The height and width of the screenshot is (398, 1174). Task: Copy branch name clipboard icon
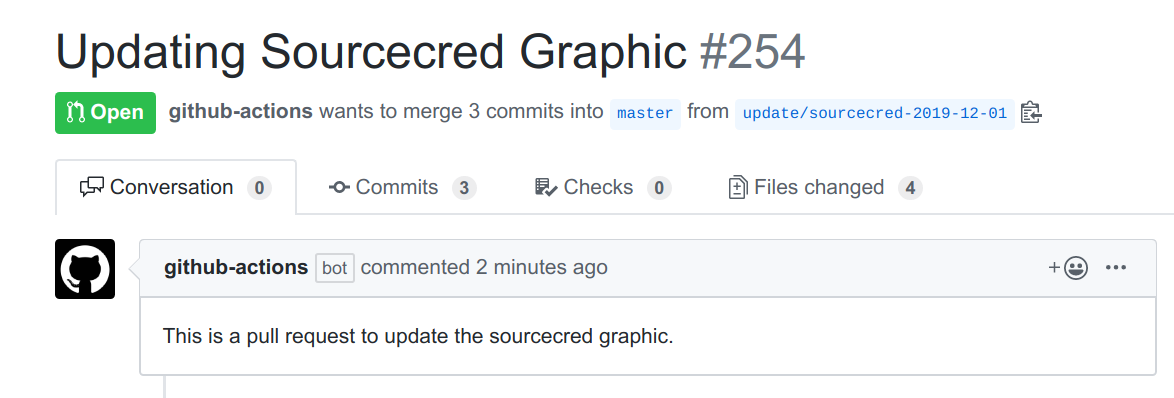click(x=1031, y=112)
